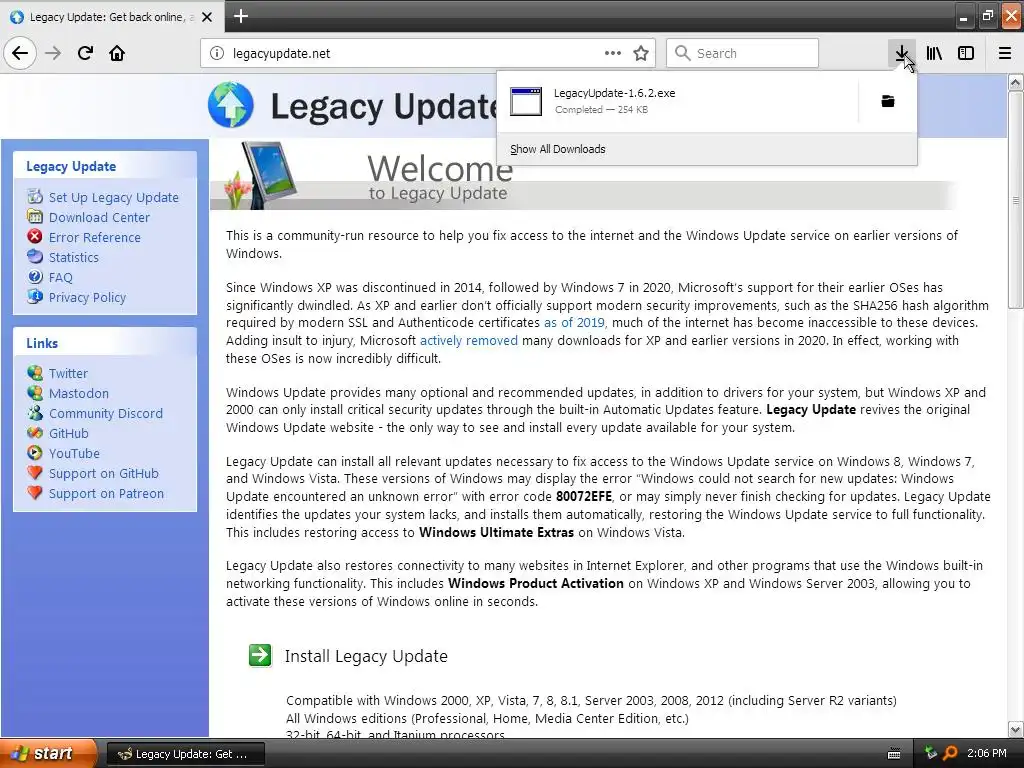Open the Community Discord link
Viewport: 1024px width, 768px height.
coord(106,413)
